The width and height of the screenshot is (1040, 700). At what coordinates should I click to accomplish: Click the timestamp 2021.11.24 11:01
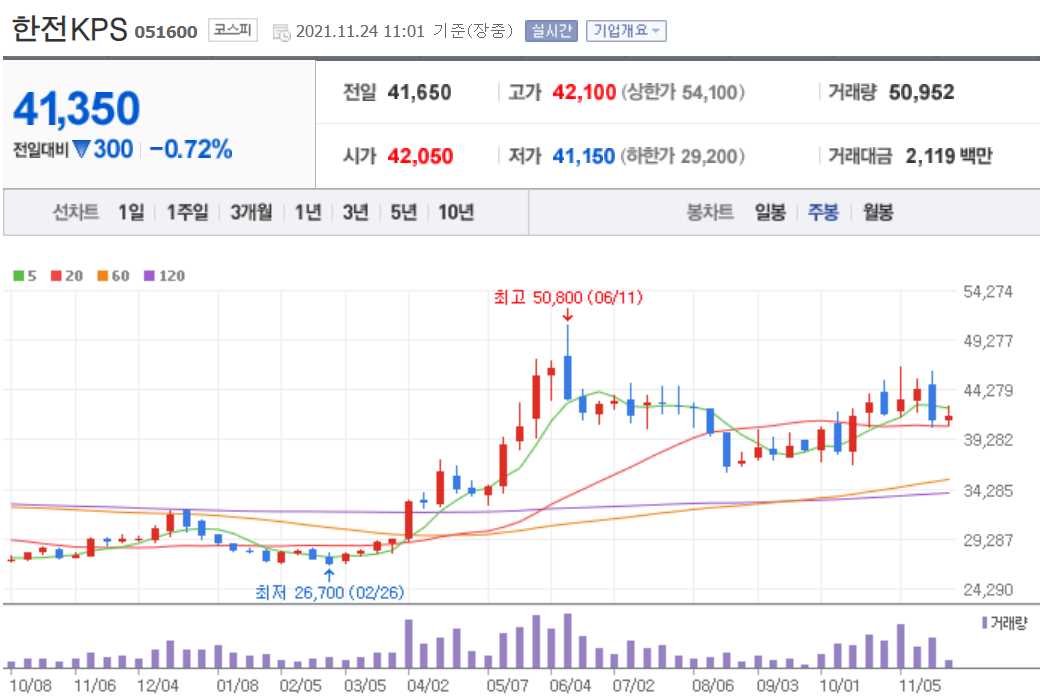[x=360, y=31]
